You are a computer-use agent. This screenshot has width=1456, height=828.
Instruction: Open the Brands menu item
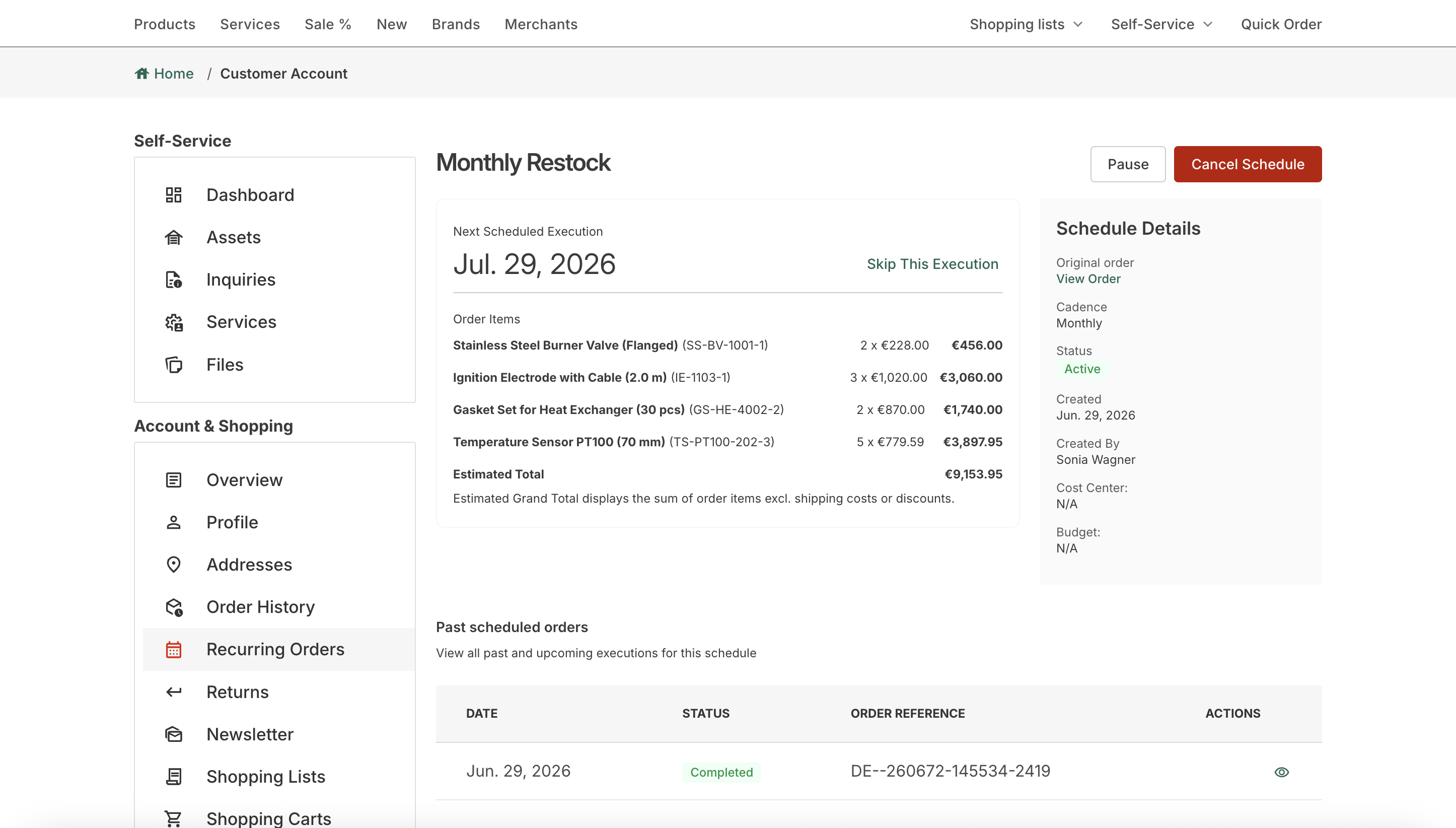coord(456,25)
